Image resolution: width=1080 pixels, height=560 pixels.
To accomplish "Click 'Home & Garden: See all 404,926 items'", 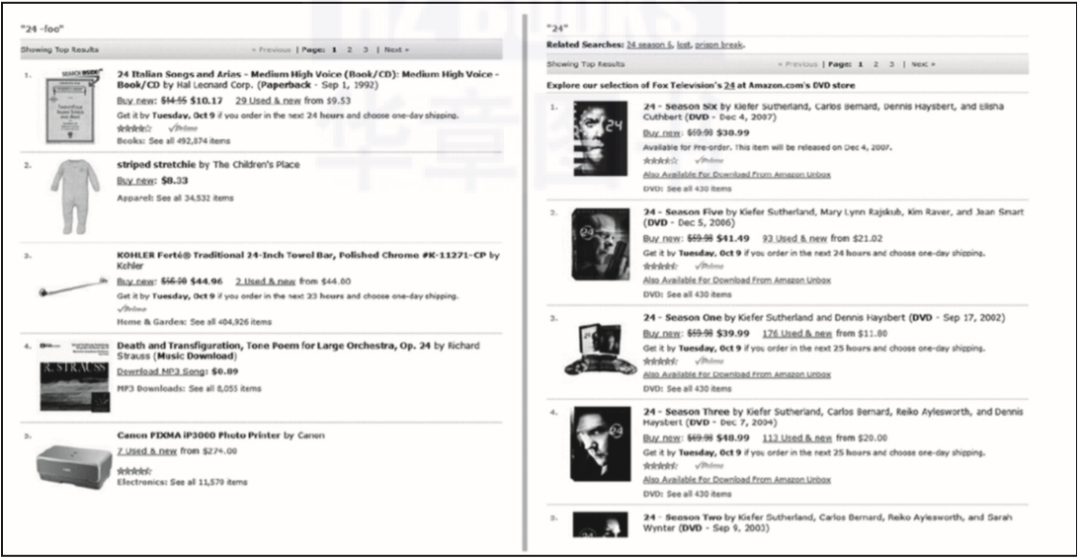I will tap(194, 322).
